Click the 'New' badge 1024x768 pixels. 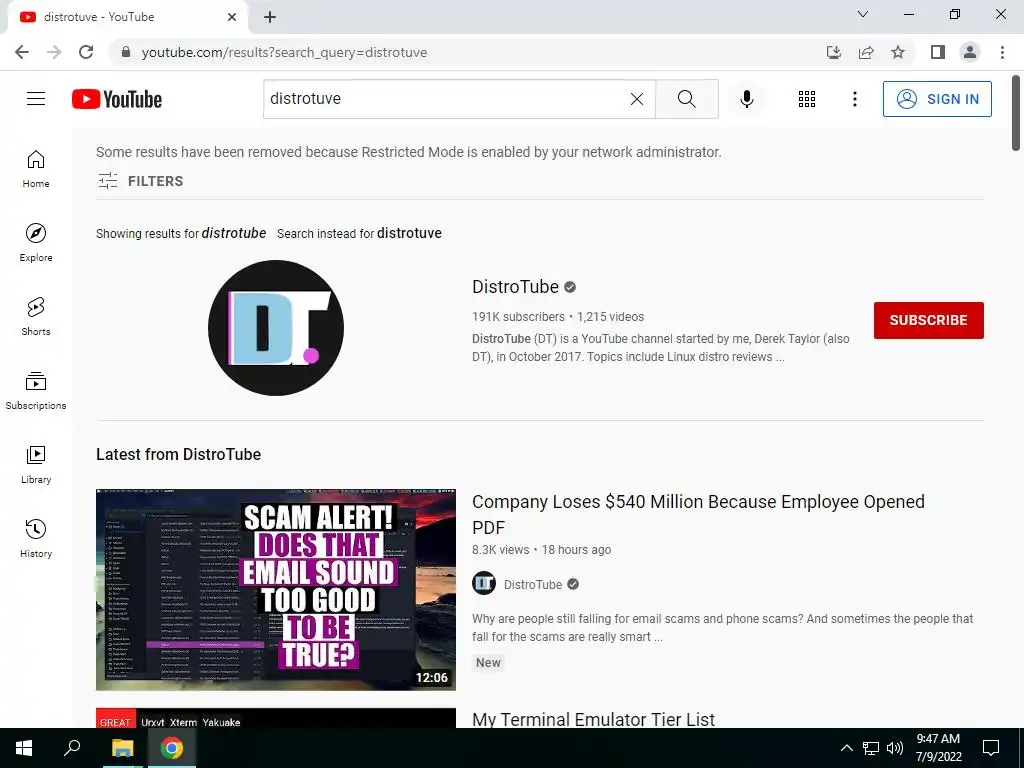click(x=488, y=663)
